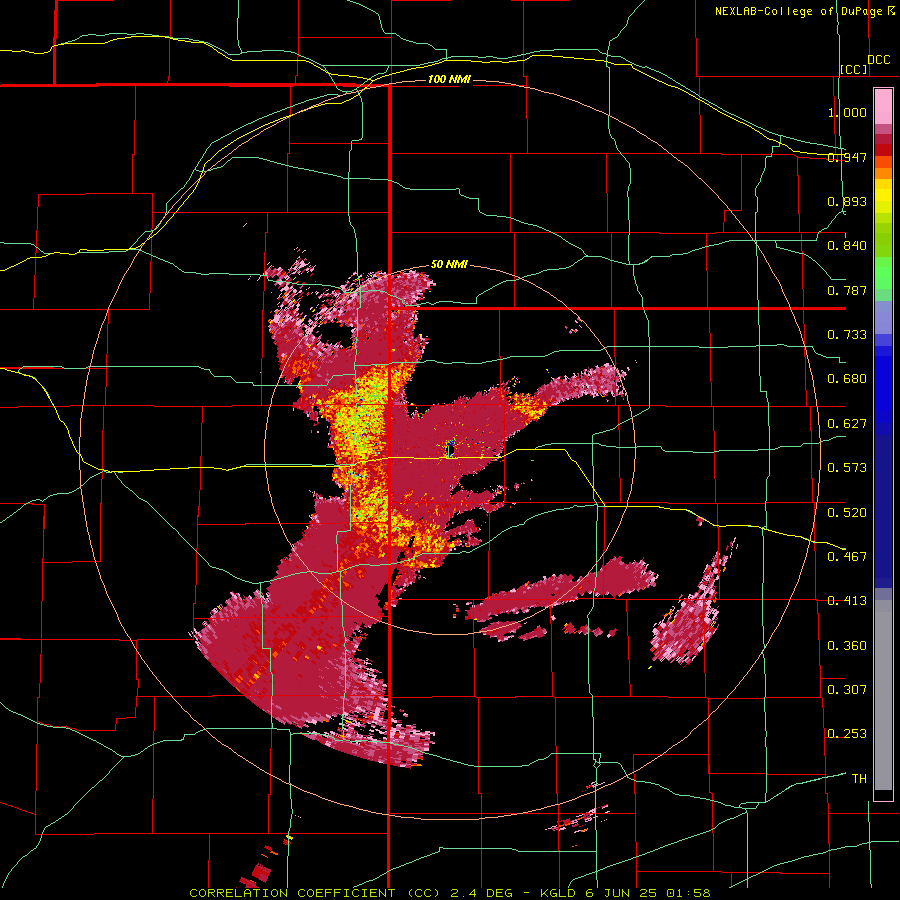Select the 100 NMI range ring label
The height and width of the screenshot is (900, 900).
449,79
